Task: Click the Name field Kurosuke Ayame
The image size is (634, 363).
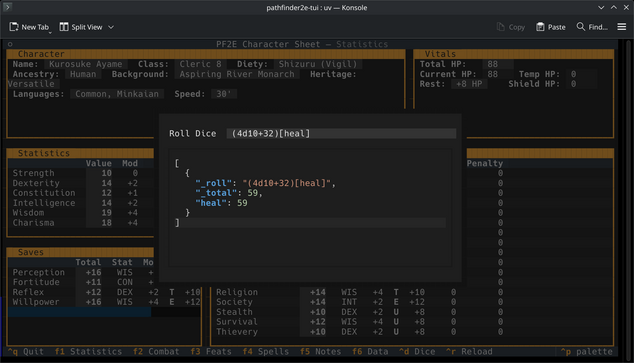Action: [x=86, y=64]
